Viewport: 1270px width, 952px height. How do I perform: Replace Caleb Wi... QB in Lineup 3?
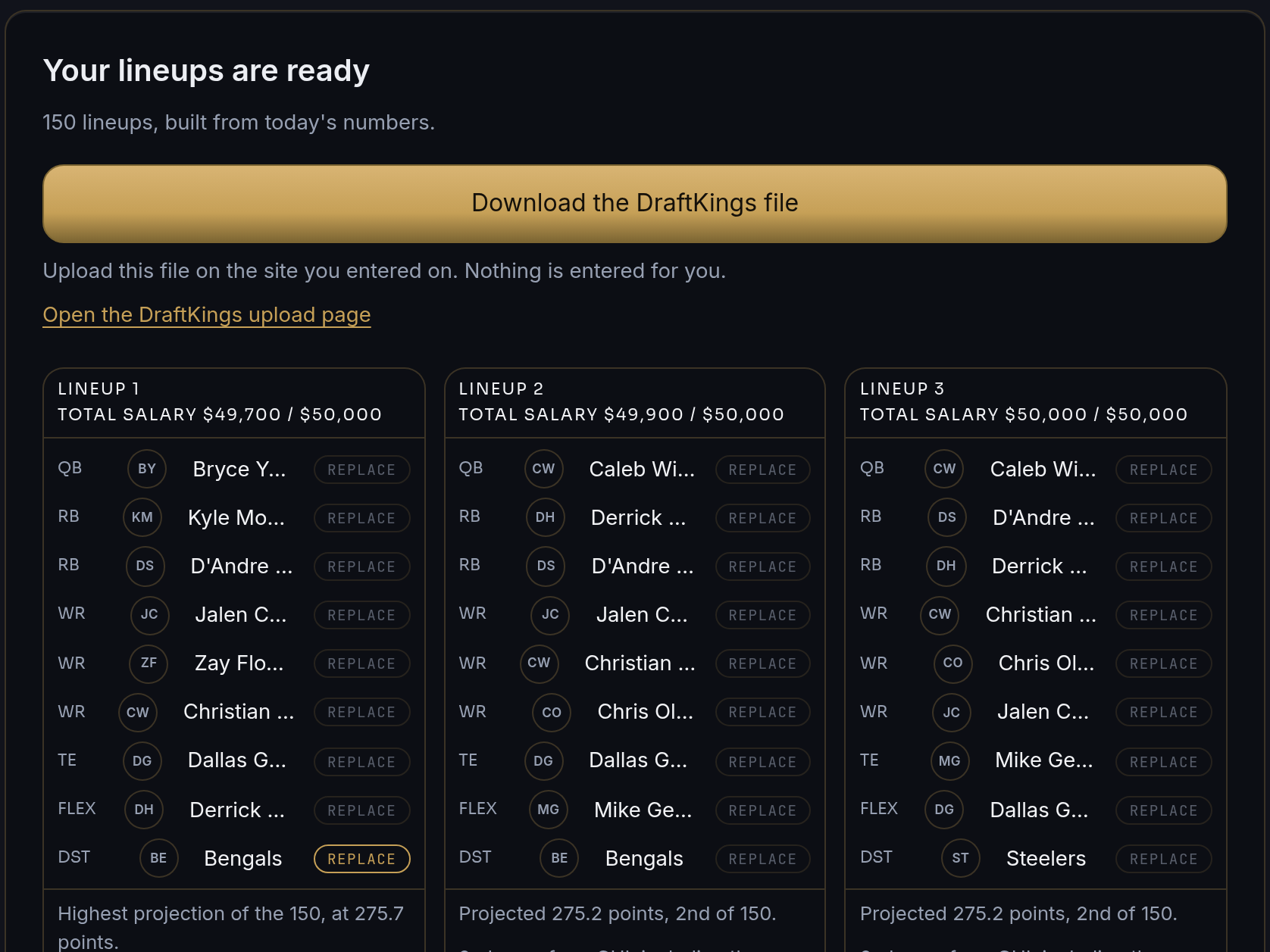pyautogui.click(x=1163, y=470)
